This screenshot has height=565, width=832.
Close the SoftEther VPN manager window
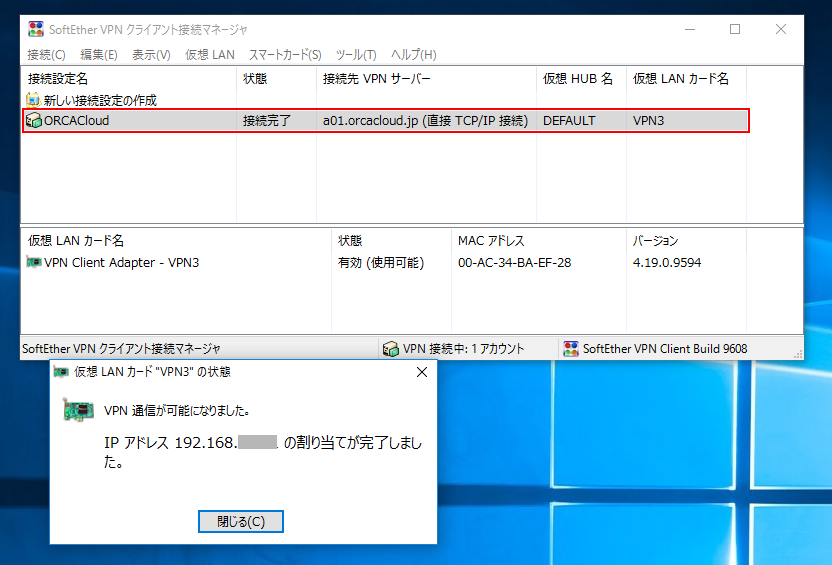point(781,29)
